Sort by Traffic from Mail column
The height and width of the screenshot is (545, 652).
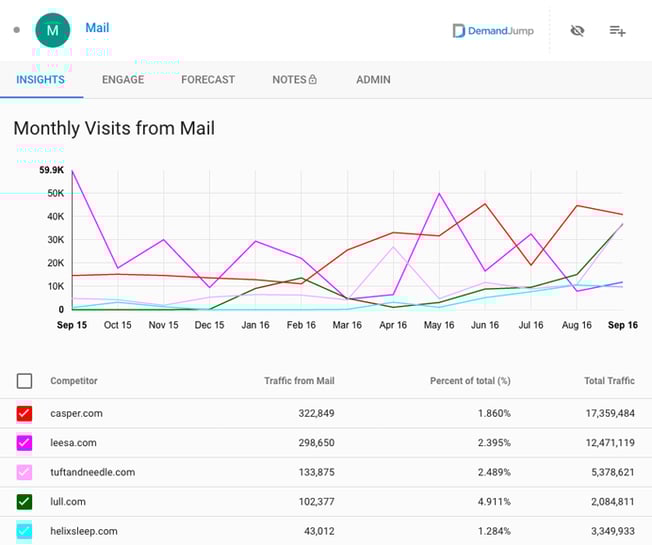(299, 381)
